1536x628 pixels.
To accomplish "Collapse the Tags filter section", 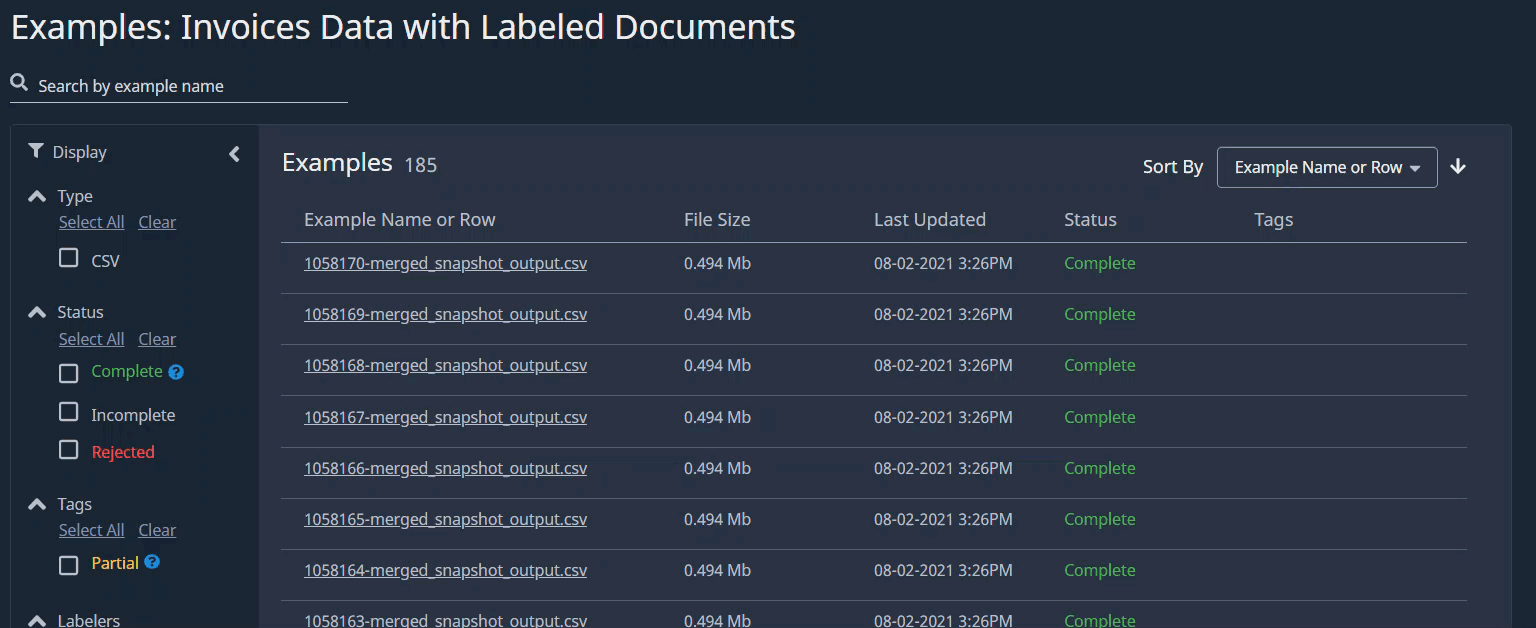I will pos(37,504).
